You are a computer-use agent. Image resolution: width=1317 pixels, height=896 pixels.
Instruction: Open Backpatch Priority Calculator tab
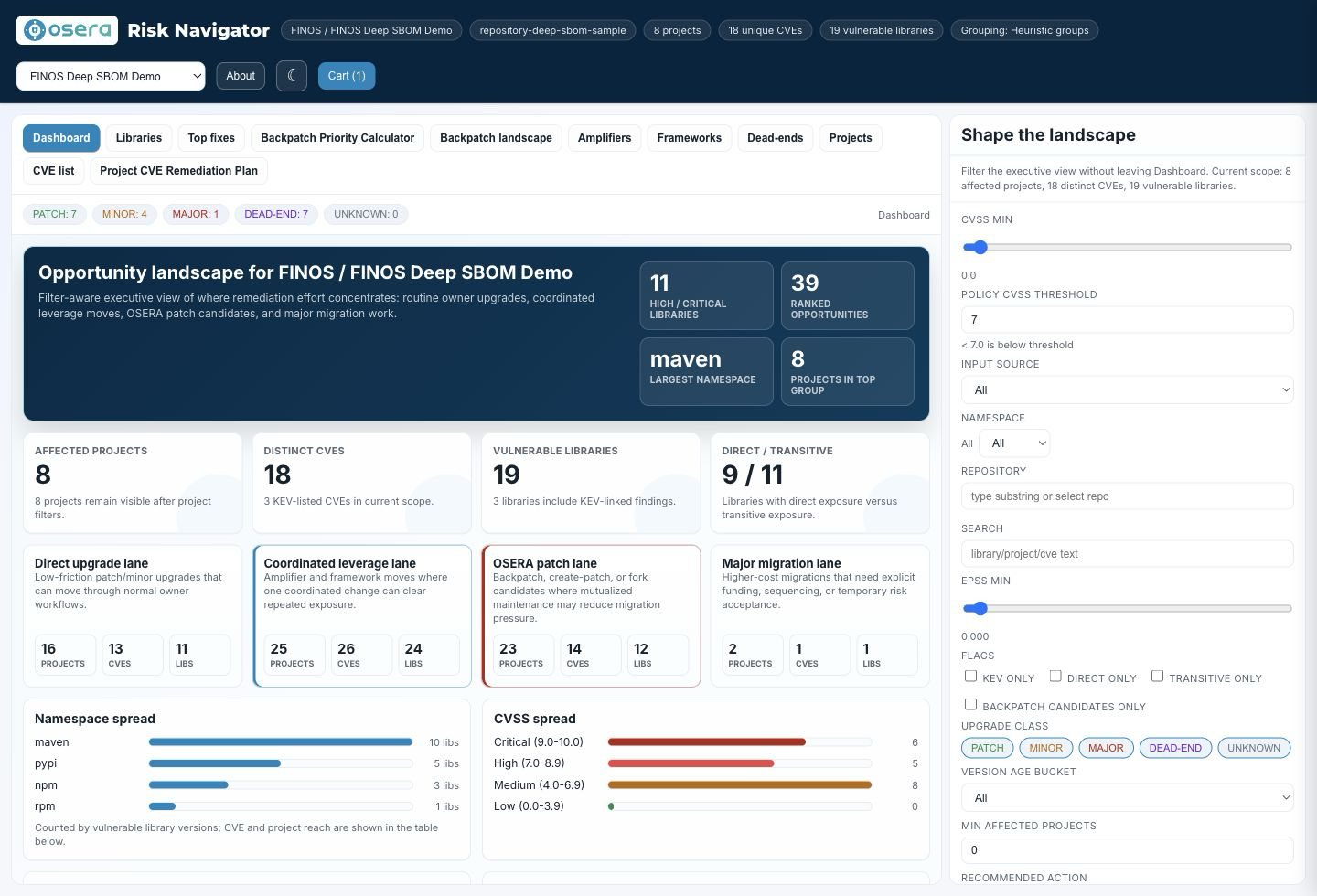click(x=337, y=138)
